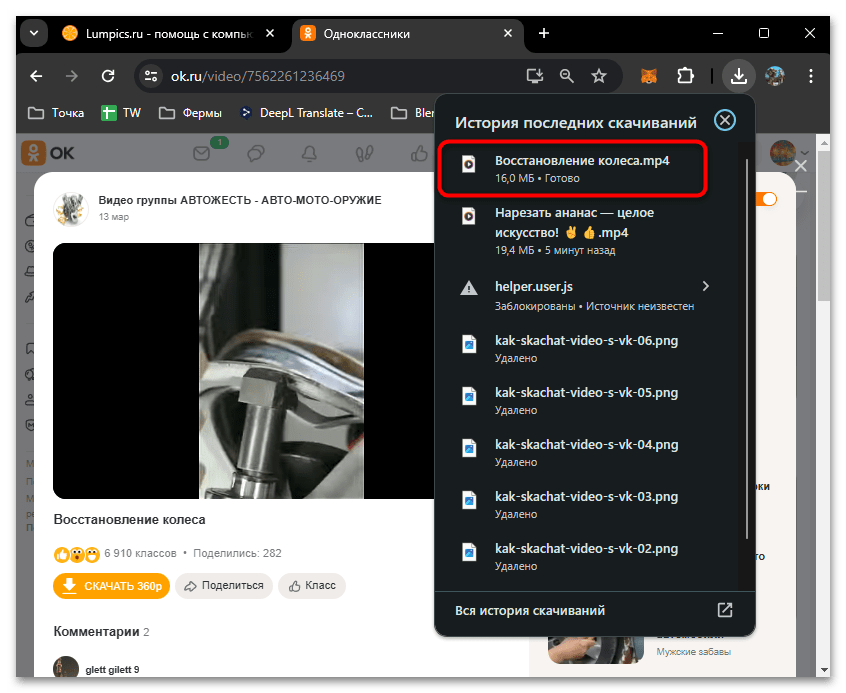Image resolution: width=846 pixels, height=693 pixels.
Task: Reload the page with the refresh icon
Action: [108, 75]
